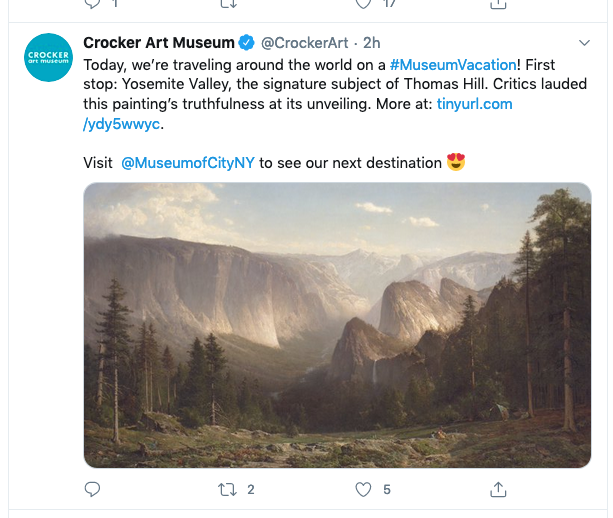Like the tweet above with 17 likes

pos(364,4)
